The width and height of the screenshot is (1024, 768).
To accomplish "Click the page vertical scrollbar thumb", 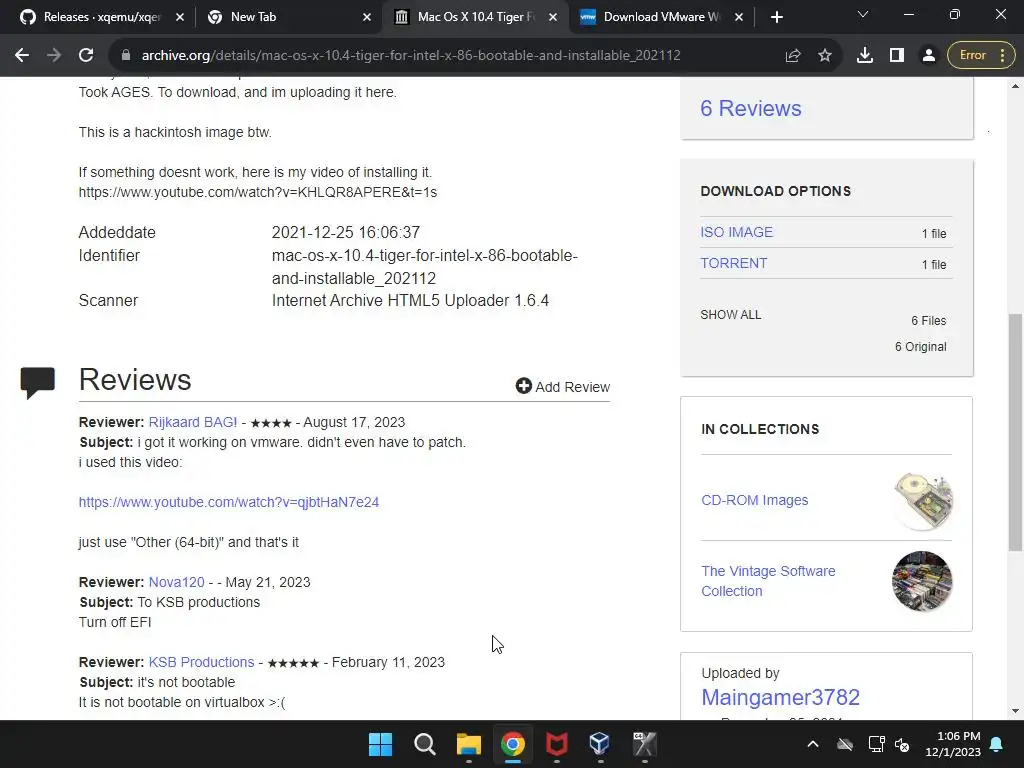I will click(x=1015, y=432).
